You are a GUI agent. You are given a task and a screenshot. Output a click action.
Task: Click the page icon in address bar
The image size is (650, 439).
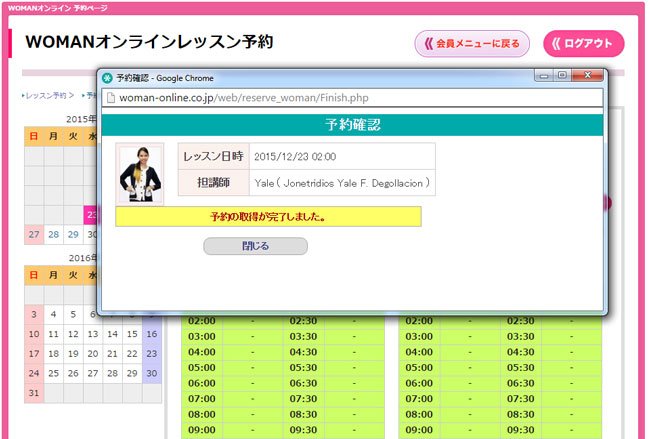click(111, 98)
